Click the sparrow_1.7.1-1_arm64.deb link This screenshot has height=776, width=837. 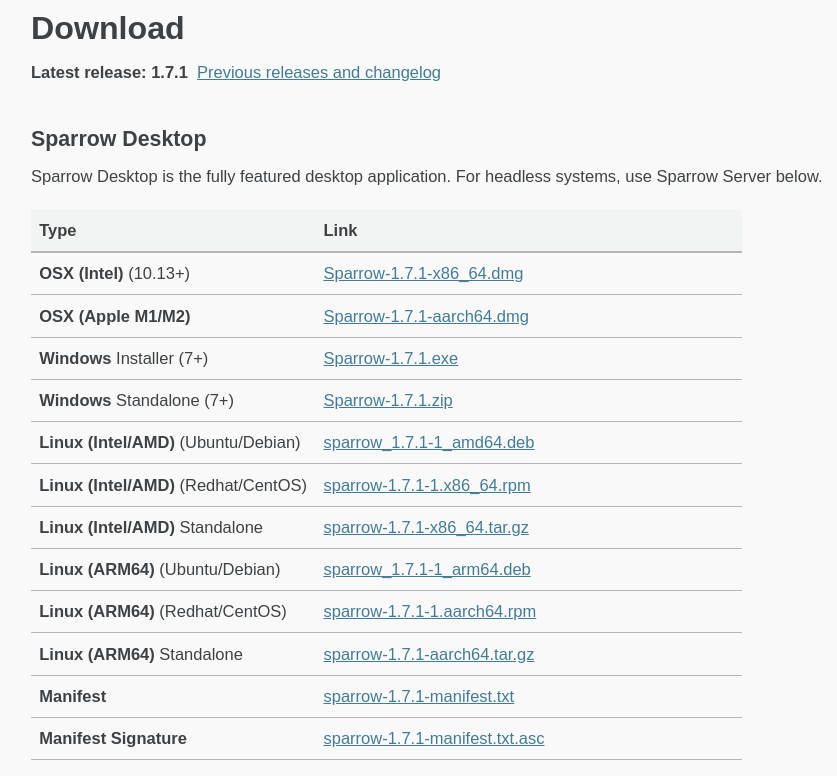[x=426, y=570]
